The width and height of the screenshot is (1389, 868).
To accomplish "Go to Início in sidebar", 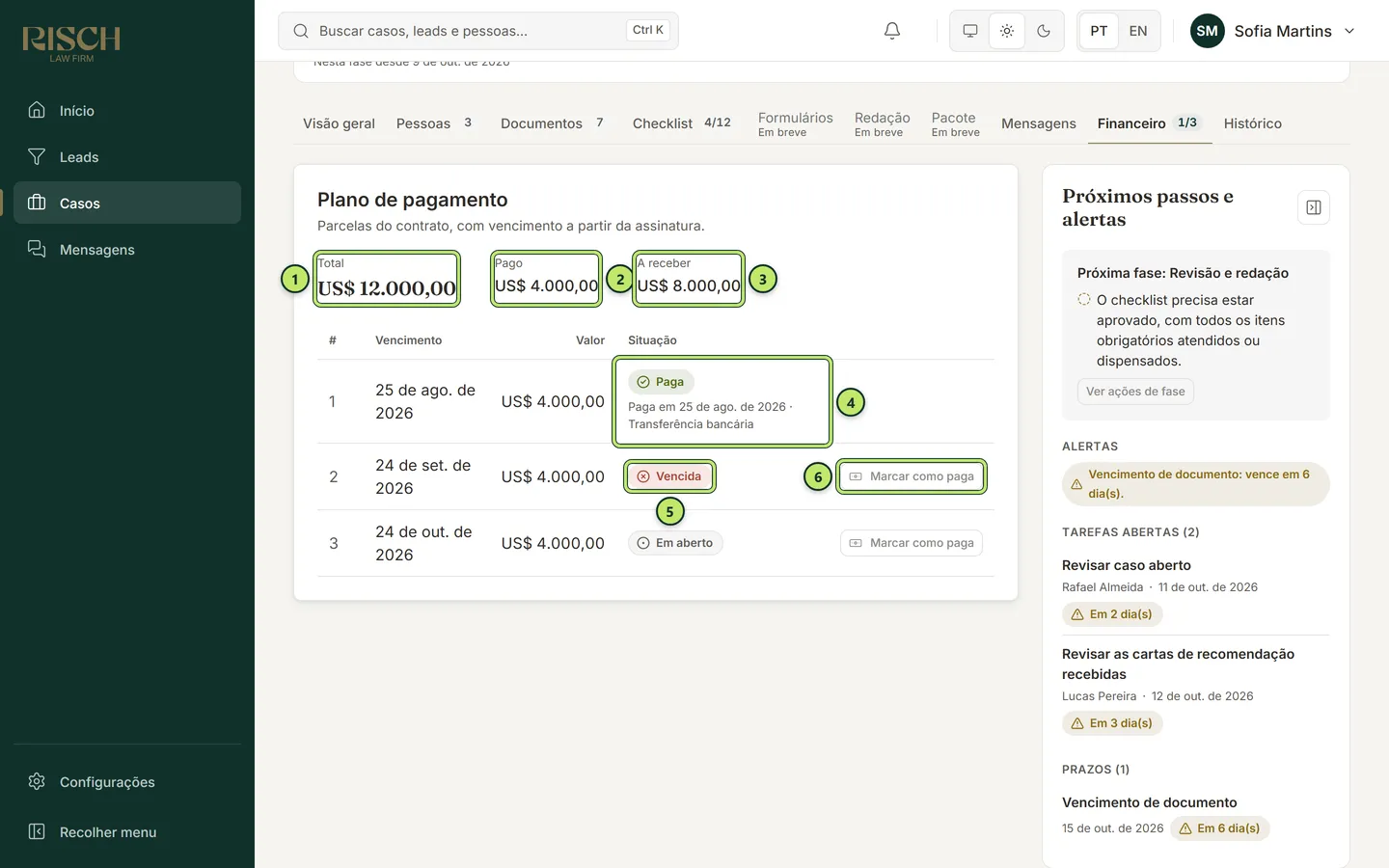I will [x=127, y=111].
